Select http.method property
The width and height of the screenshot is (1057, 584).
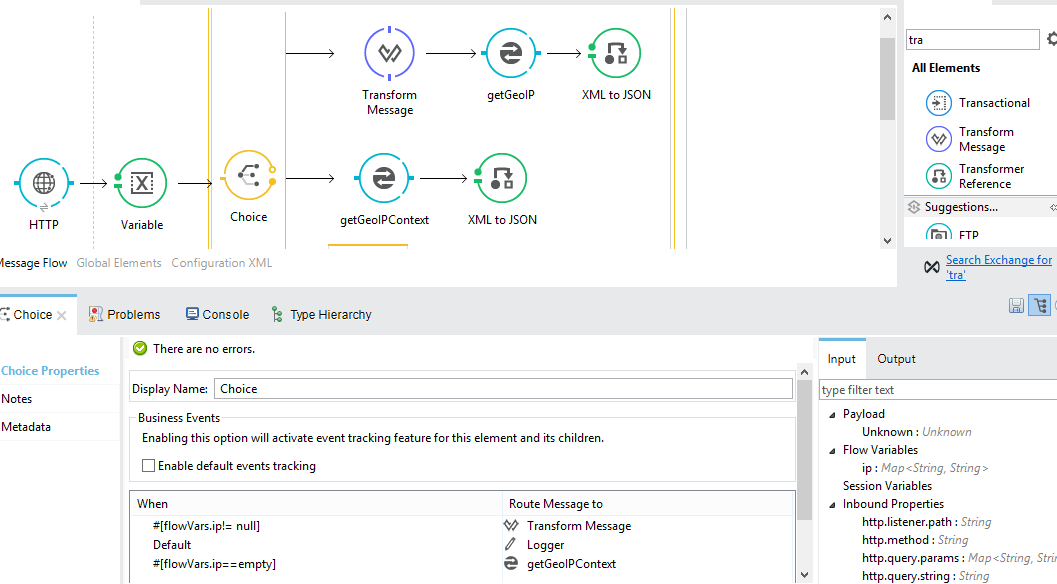click(x=915, y=540)
